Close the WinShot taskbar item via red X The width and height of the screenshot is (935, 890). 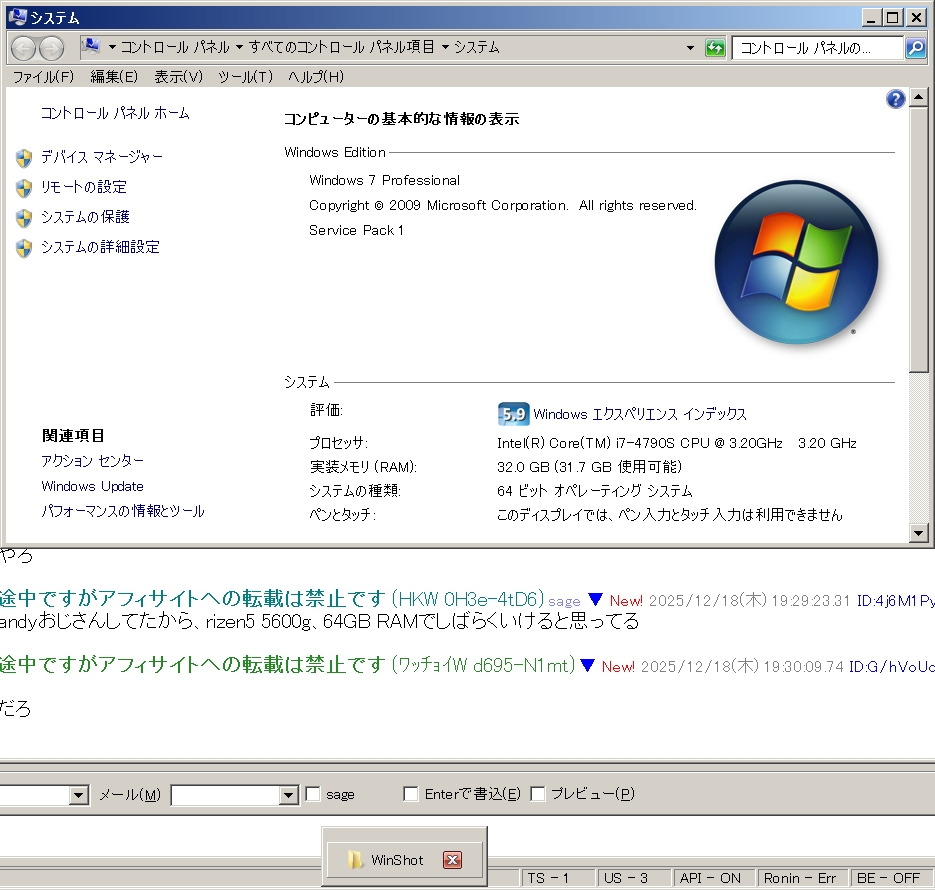click(x=452, y=860)
